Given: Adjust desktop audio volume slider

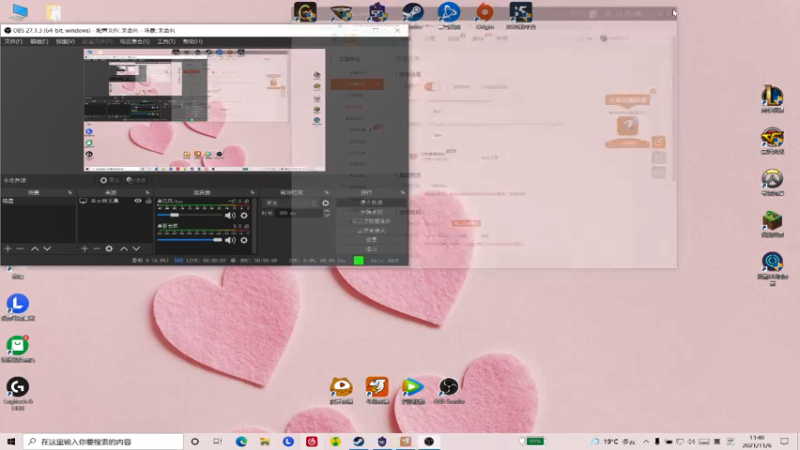Looking at the screenshot, I should pos(190,240).
